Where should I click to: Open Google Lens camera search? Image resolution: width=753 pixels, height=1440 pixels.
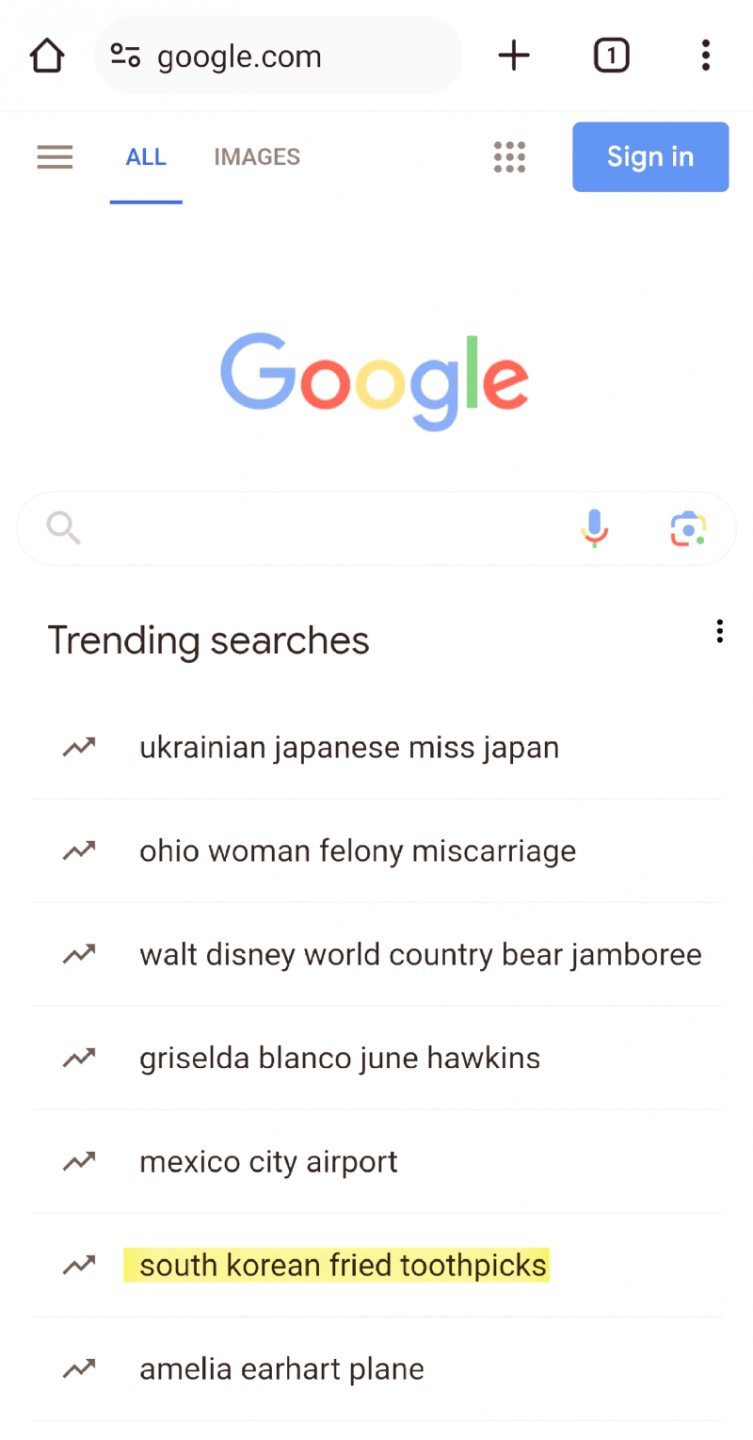click(x=687, y=528)
